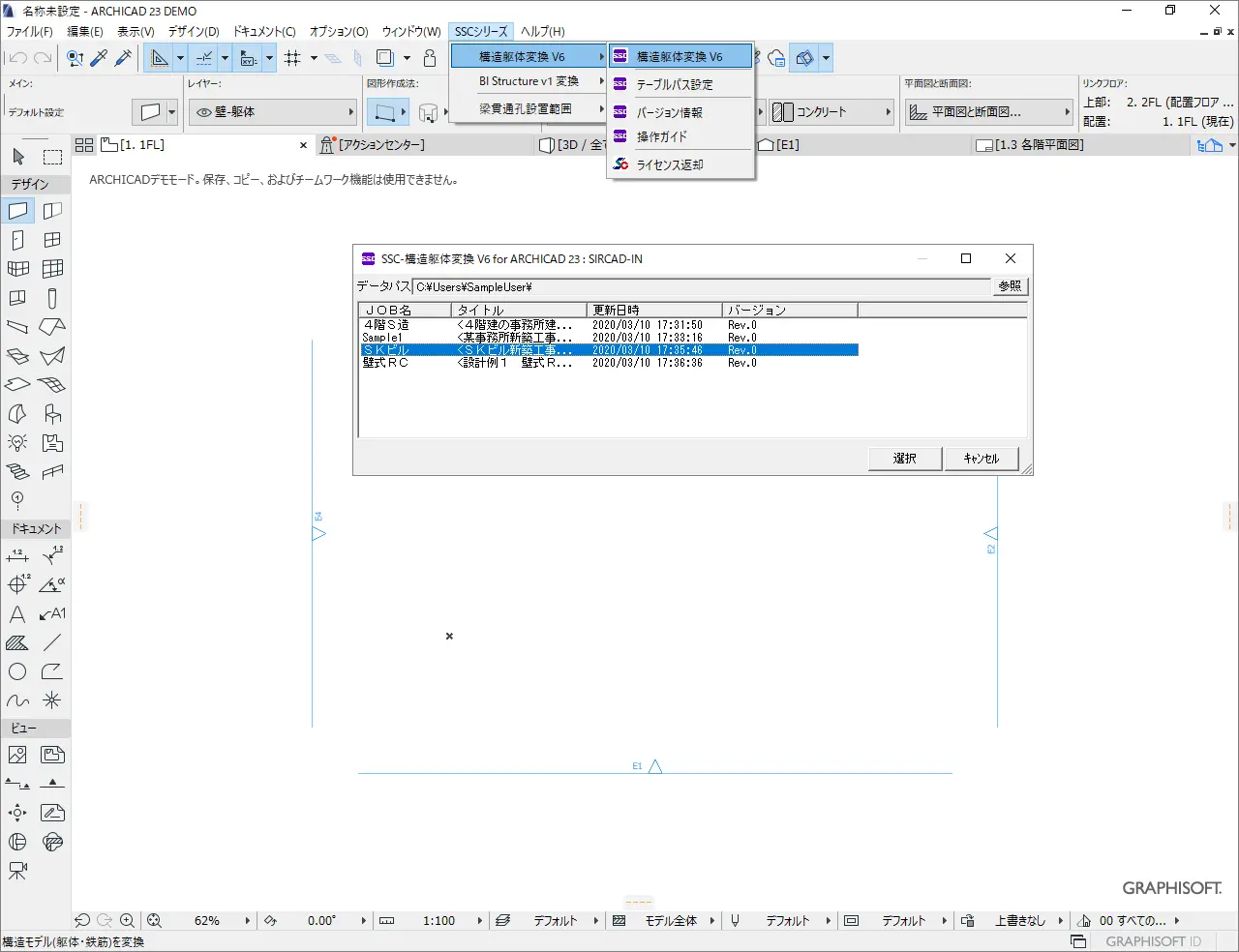Select the Curtain Wall tool
The height and width of the screenshot is (952, 1239).
(x=52, y=269)
